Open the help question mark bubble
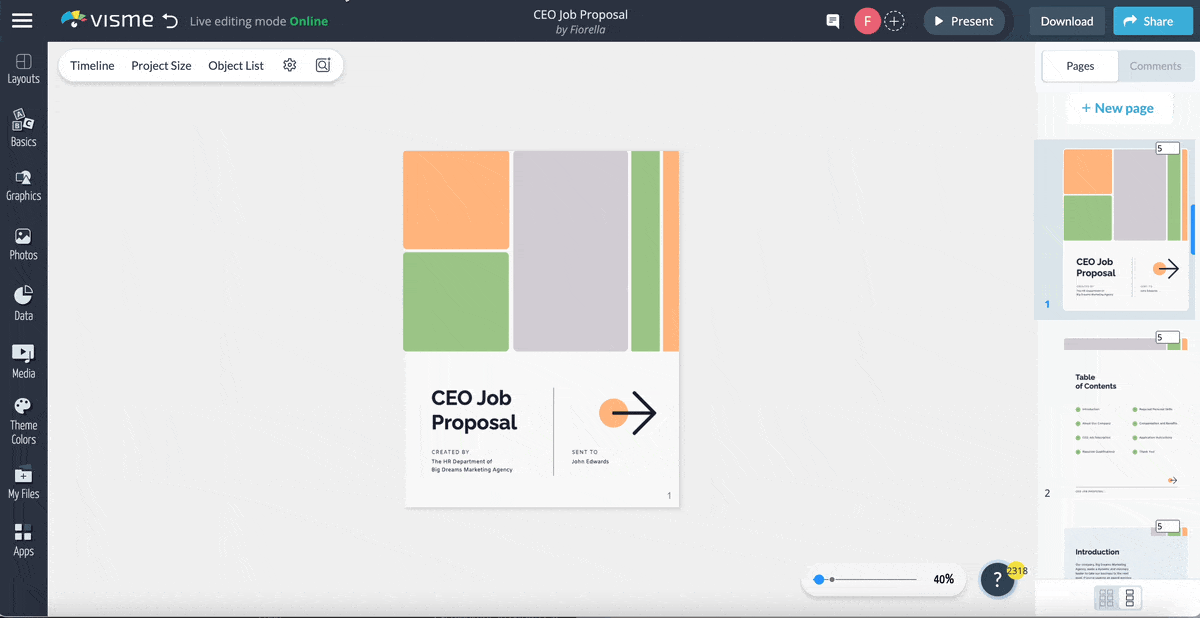Viewport: 1200px width, 618px height. pyautogui.click(x=997, y=579)
